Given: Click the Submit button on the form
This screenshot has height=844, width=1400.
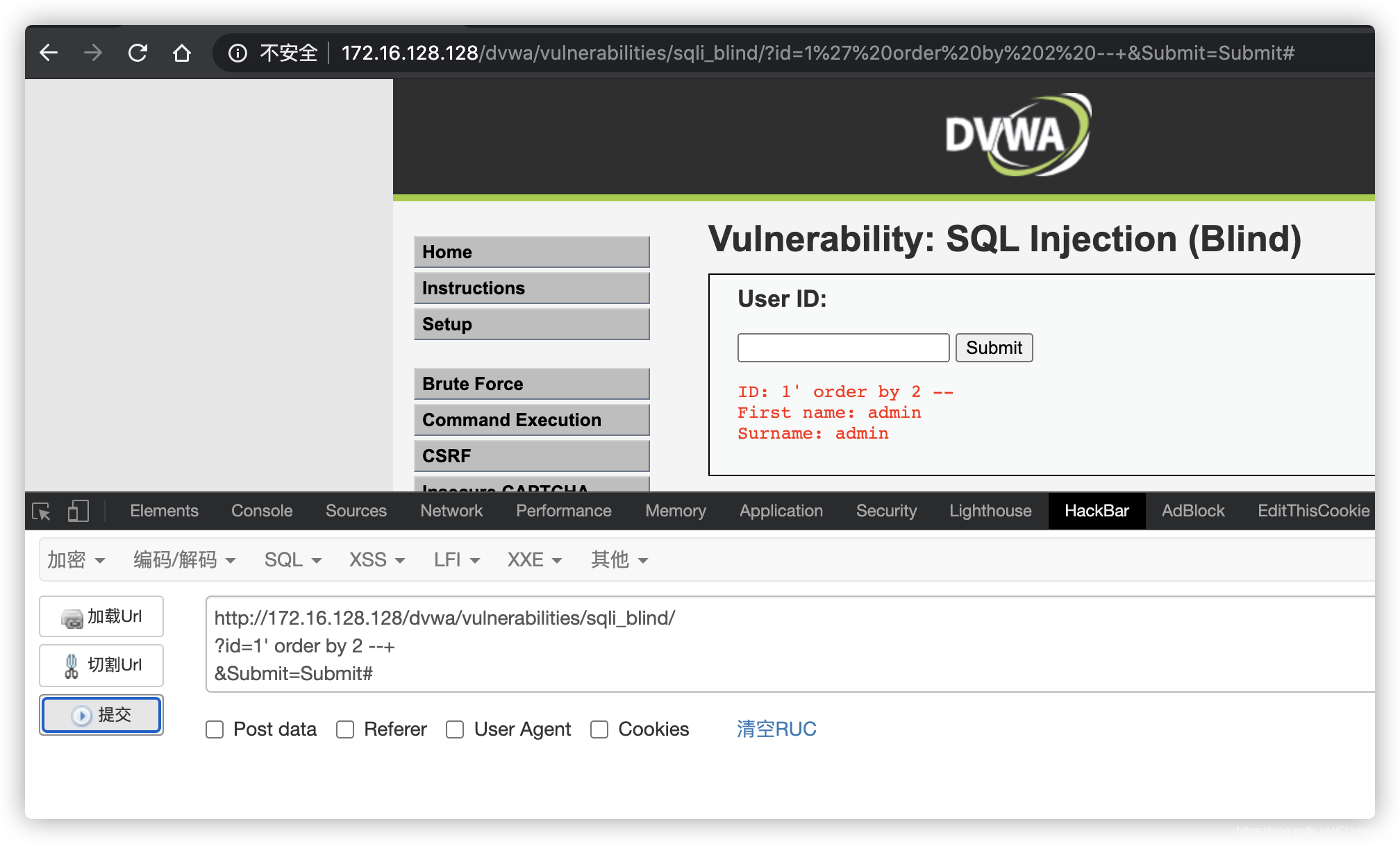Looking at the screenshot, I should (x=993, y=347).
